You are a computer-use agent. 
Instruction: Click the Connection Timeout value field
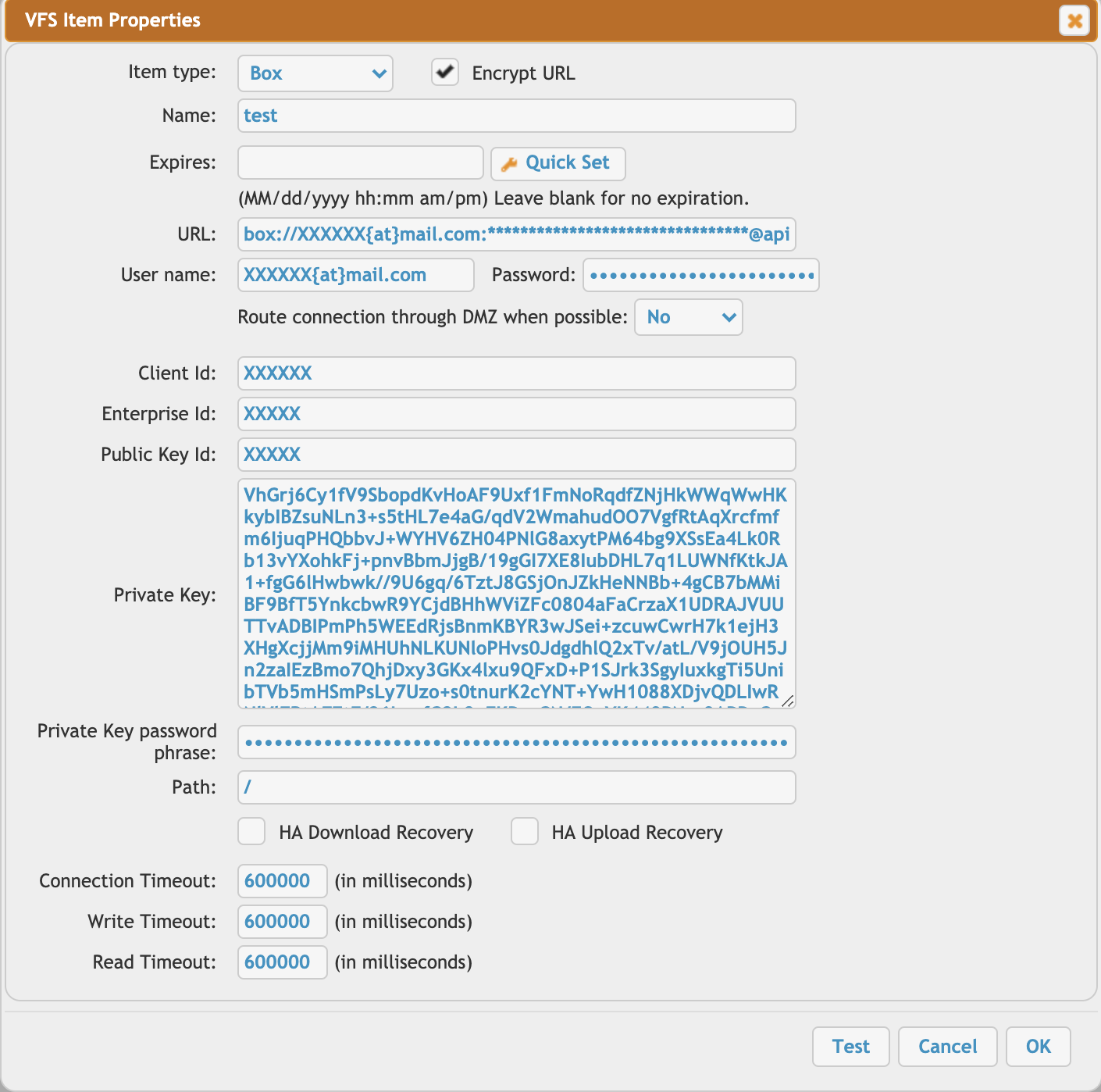pyautogui.click(x=283, y=881)
